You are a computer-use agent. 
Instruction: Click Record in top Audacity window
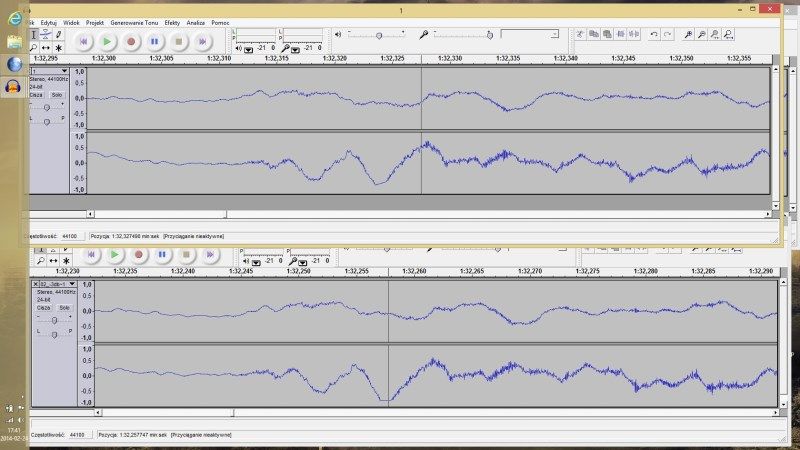[x=131, y=41]
